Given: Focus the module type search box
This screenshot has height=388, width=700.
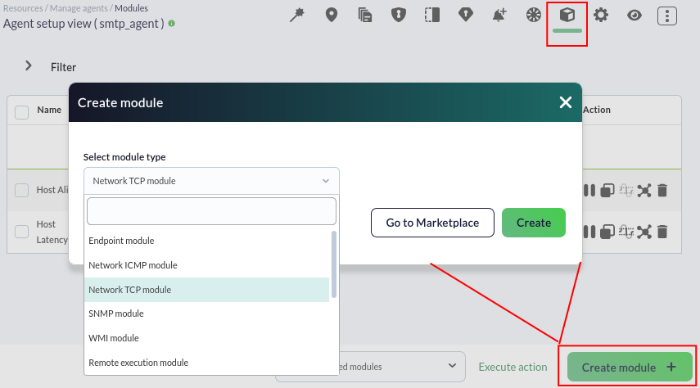Looking at the screenshot, I should [x=212, y=211].
